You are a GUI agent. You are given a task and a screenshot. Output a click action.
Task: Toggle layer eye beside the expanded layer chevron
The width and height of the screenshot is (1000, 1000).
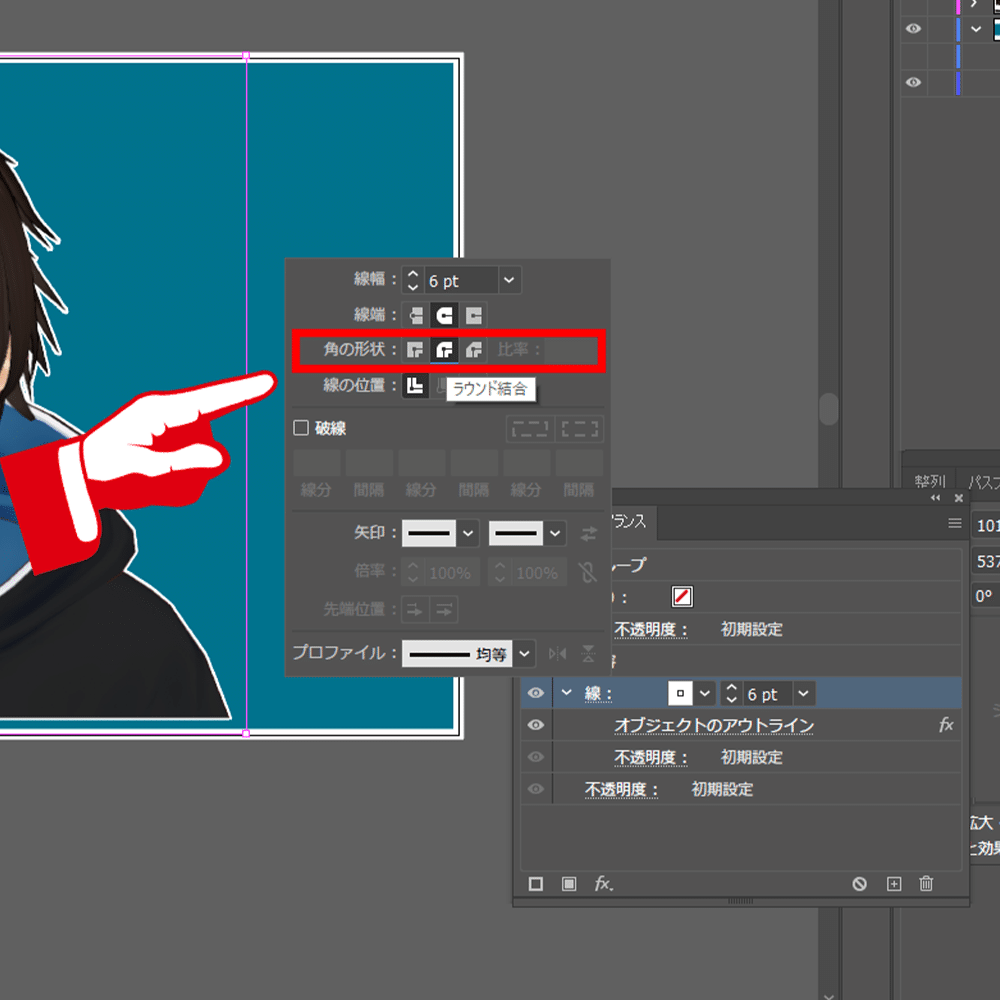click(913, 29)
